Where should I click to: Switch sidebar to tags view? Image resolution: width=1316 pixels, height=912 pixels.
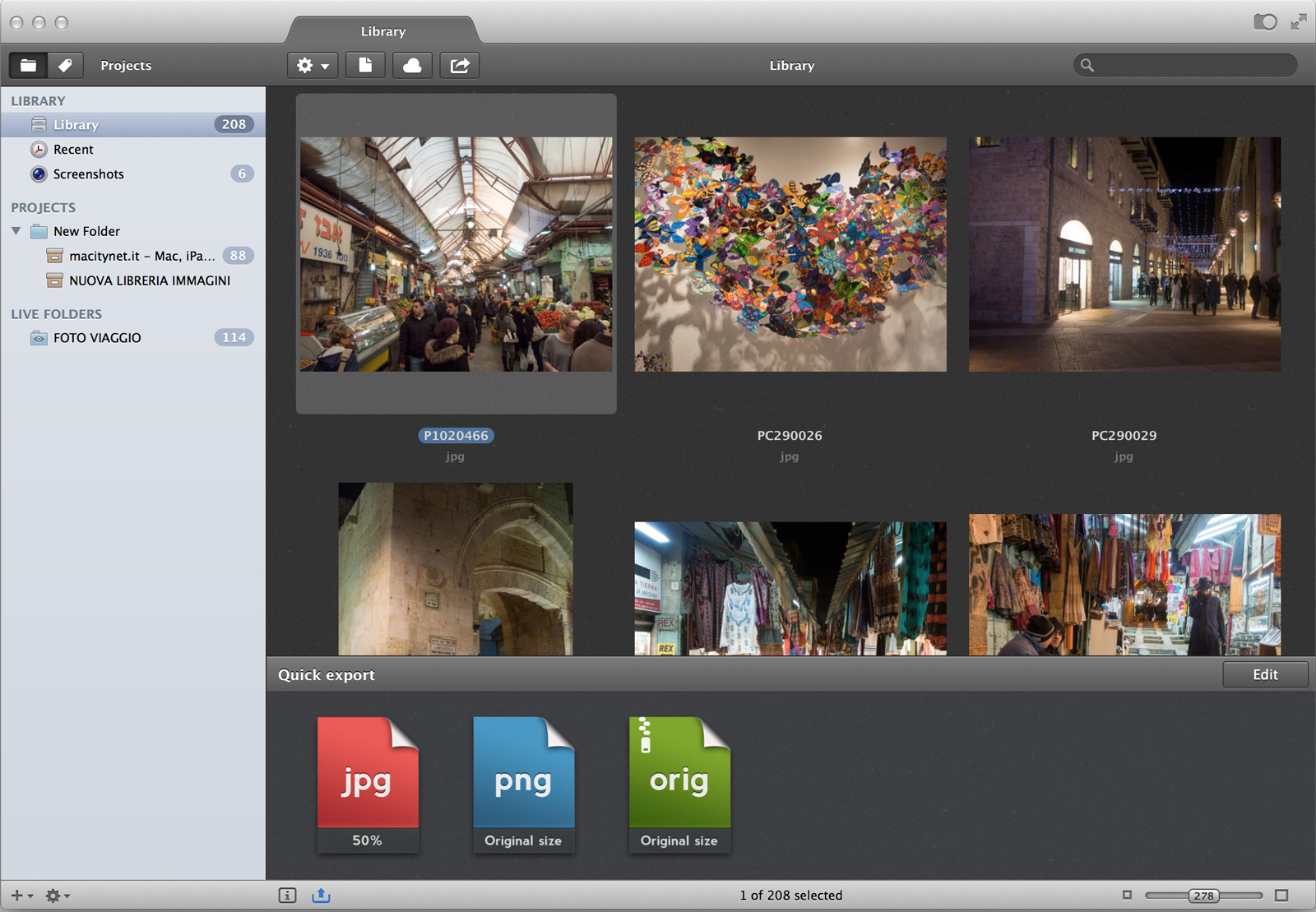pos(65,65)
